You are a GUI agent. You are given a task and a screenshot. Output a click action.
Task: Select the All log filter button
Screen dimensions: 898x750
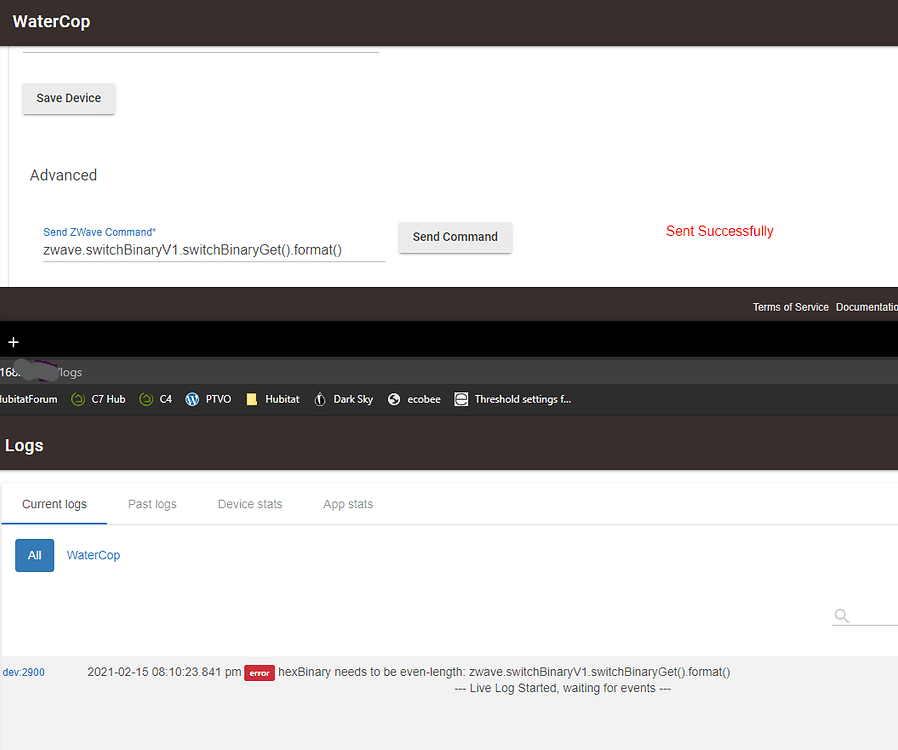point(35,555)
